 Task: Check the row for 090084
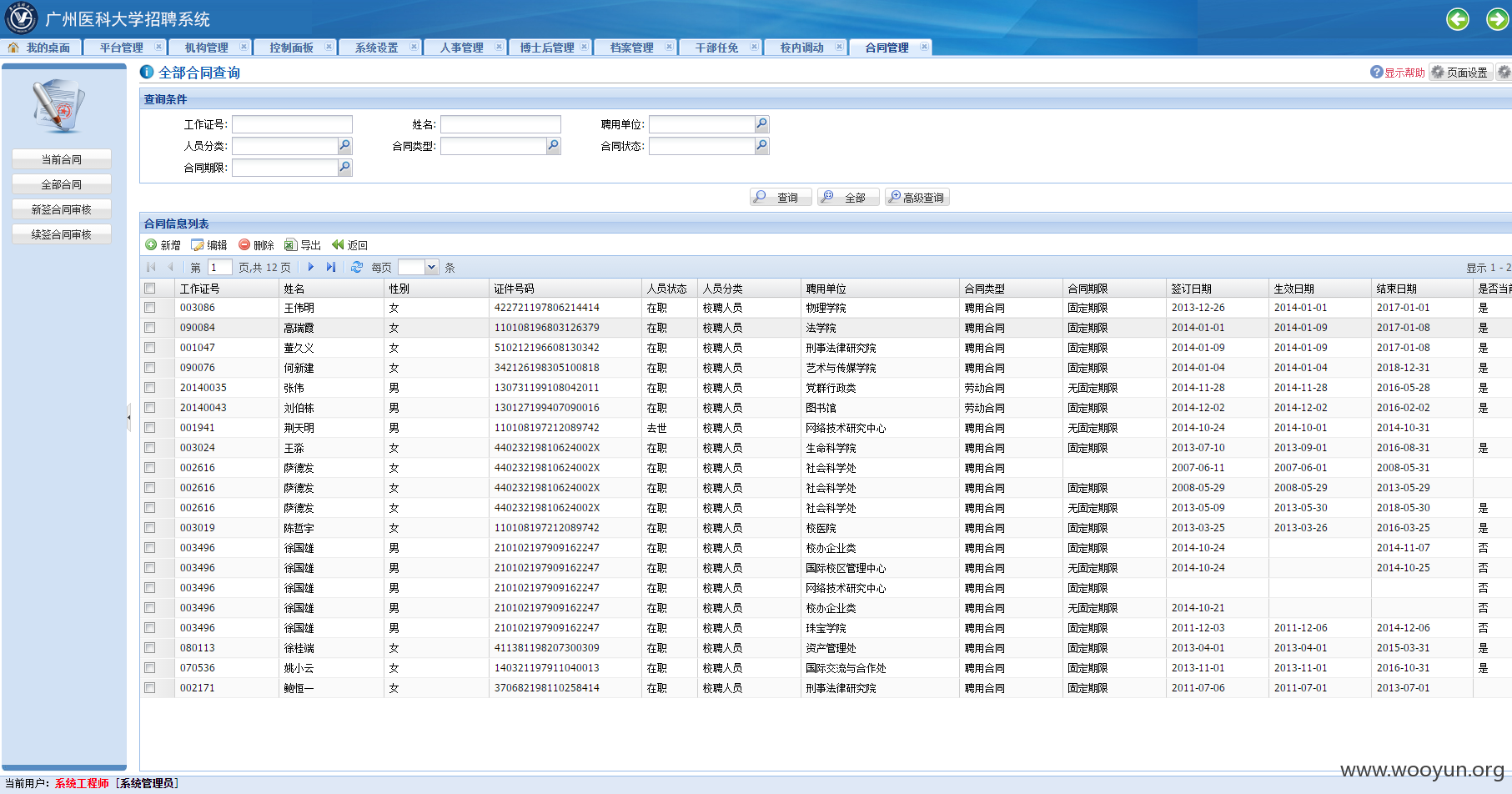(x=150, y=328)
